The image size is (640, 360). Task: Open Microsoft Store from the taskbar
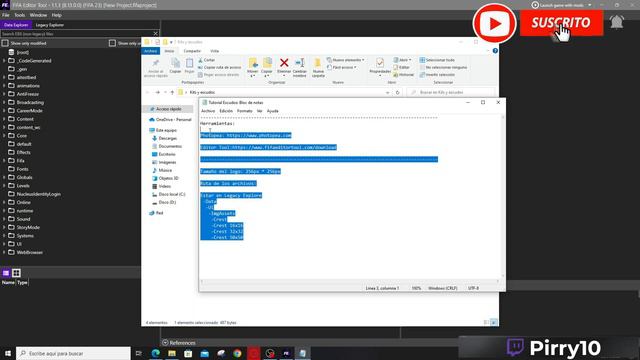[188, 353]
